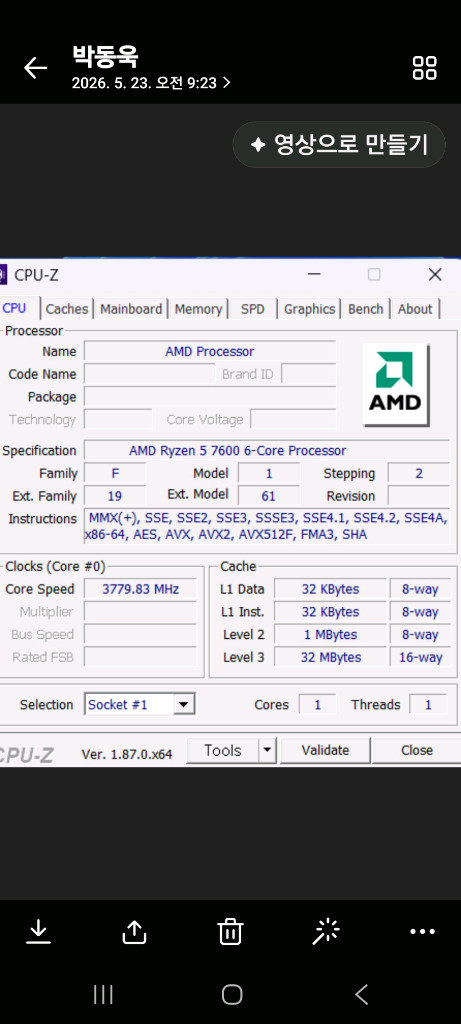
Task: Switch to the SPD tab
Action: click(253, 309)
